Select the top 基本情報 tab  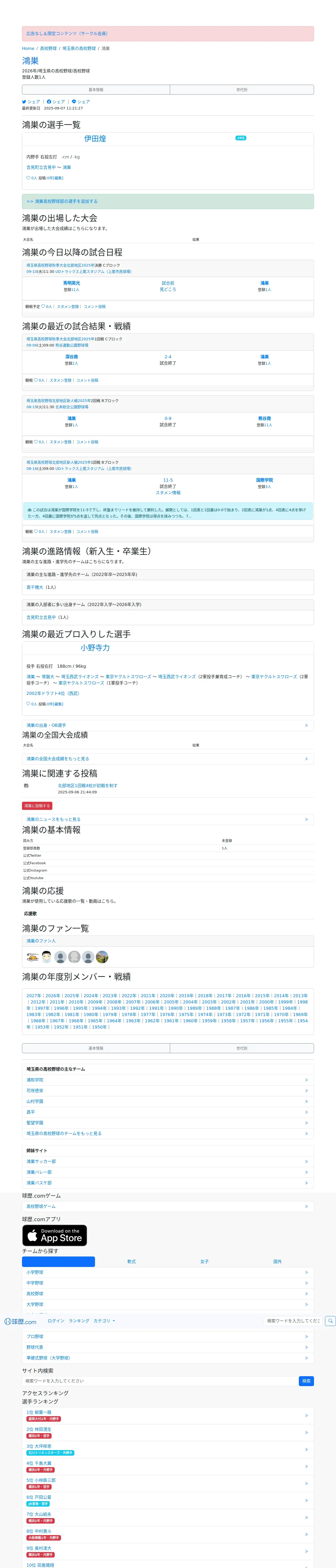pyautogui.click(x=96, y=89)
